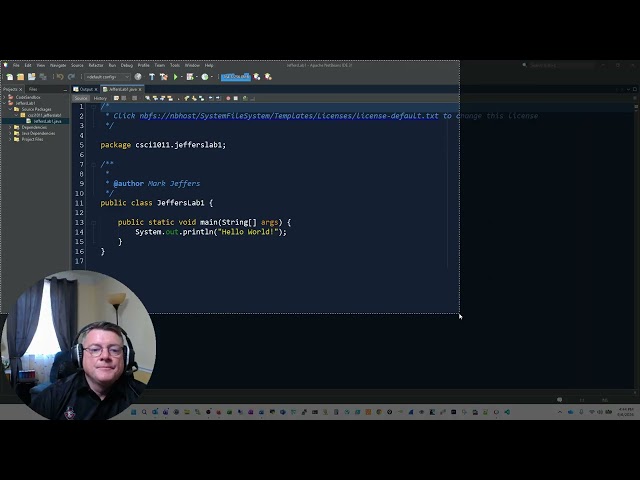Collapse the Javadoc fold at line 7
Image resolution: width=640 pixels, height=480 pixels.
(93, 164)
